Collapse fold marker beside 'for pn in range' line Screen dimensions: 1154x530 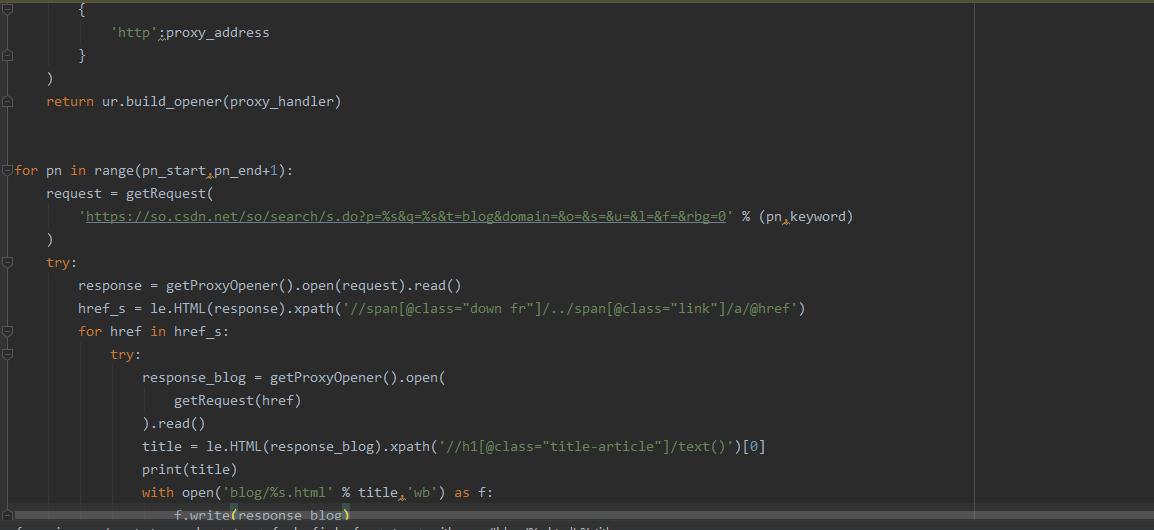point(7,171)
